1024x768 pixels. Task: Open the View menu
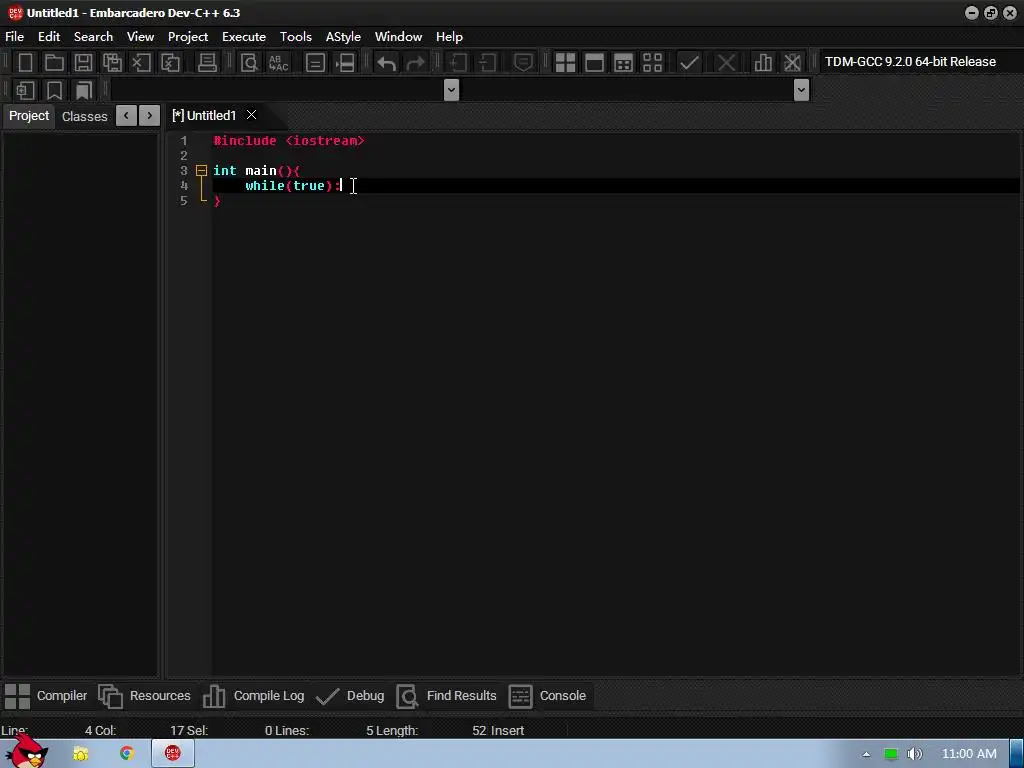tap(140, 37)
